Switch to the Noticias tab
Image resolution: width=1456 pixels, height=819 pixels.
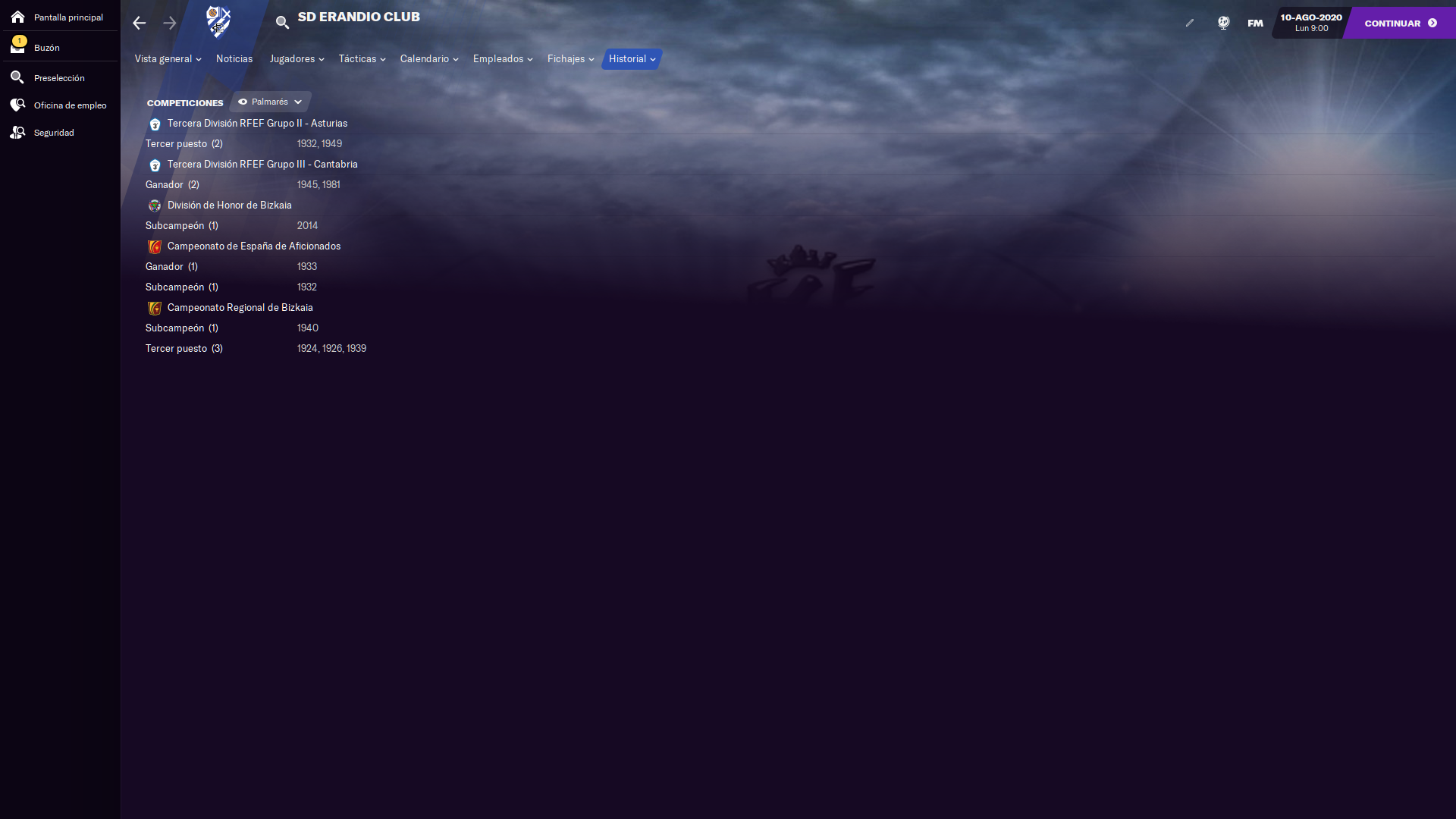click(234, 59)
